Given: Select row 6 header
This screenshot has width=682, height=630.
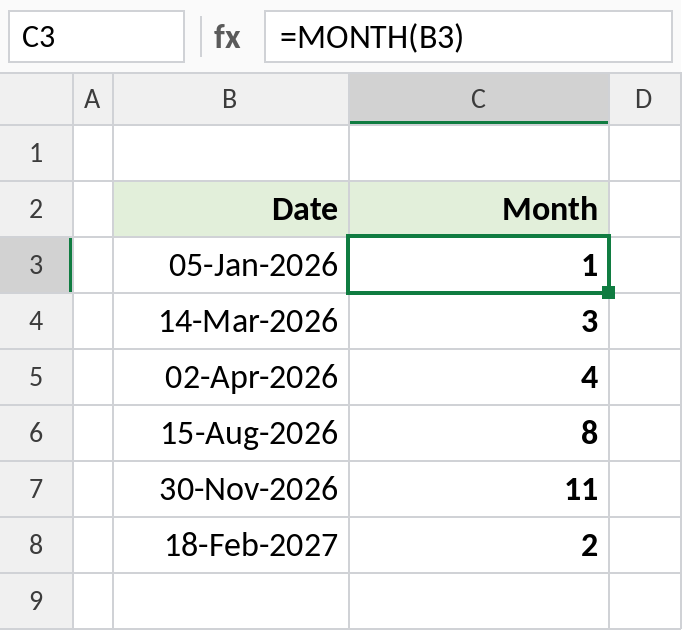Looking at the screenshot, I should [36, 433].
